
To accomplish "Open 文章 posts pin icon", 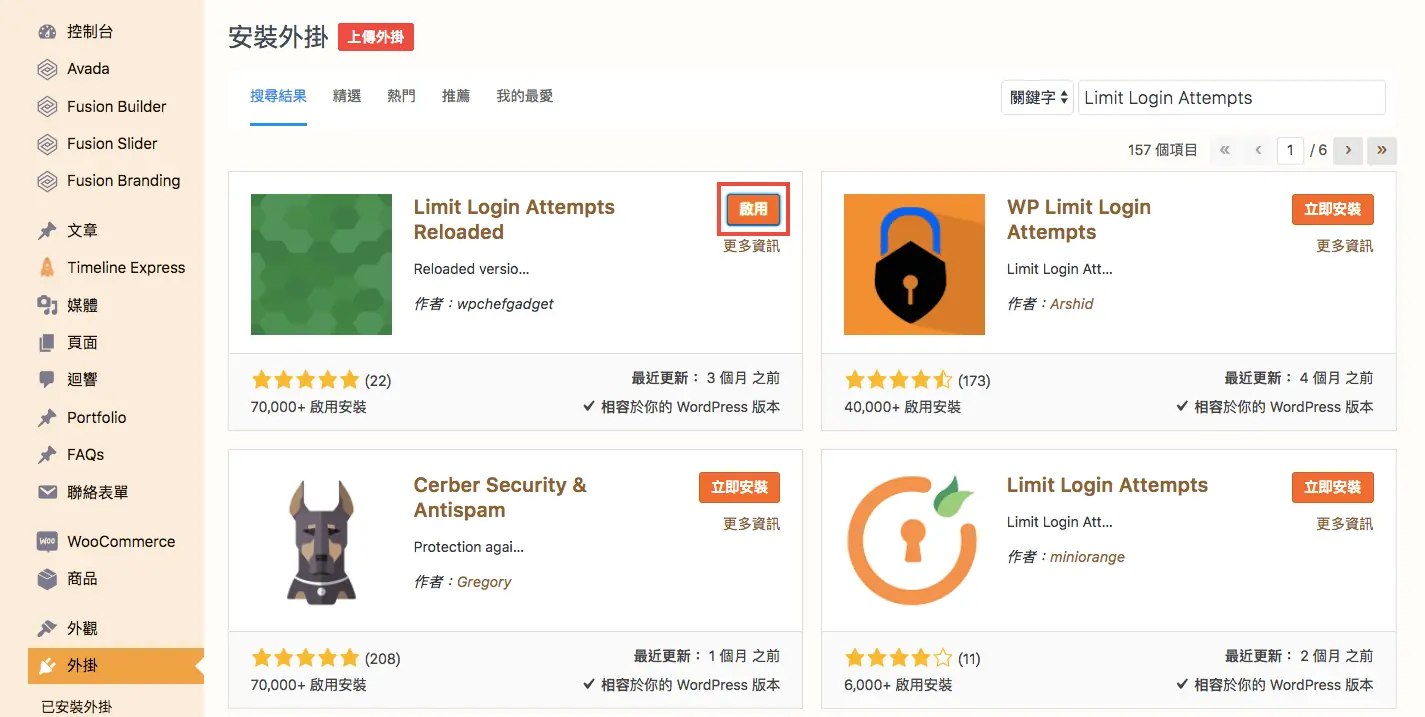I will 47,231.
